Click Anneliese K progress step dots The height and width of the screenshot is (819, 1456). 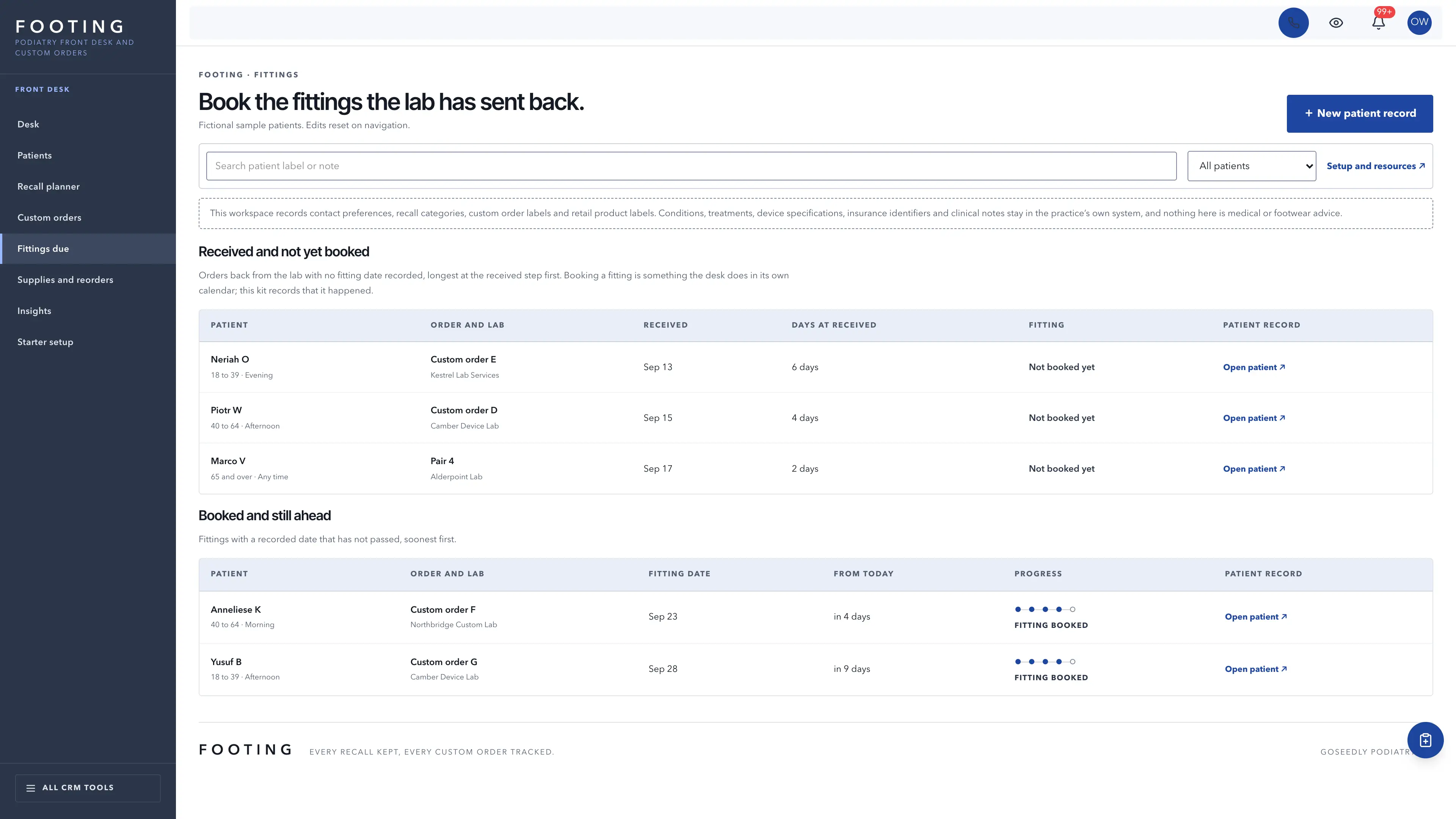pos(1045,609)
